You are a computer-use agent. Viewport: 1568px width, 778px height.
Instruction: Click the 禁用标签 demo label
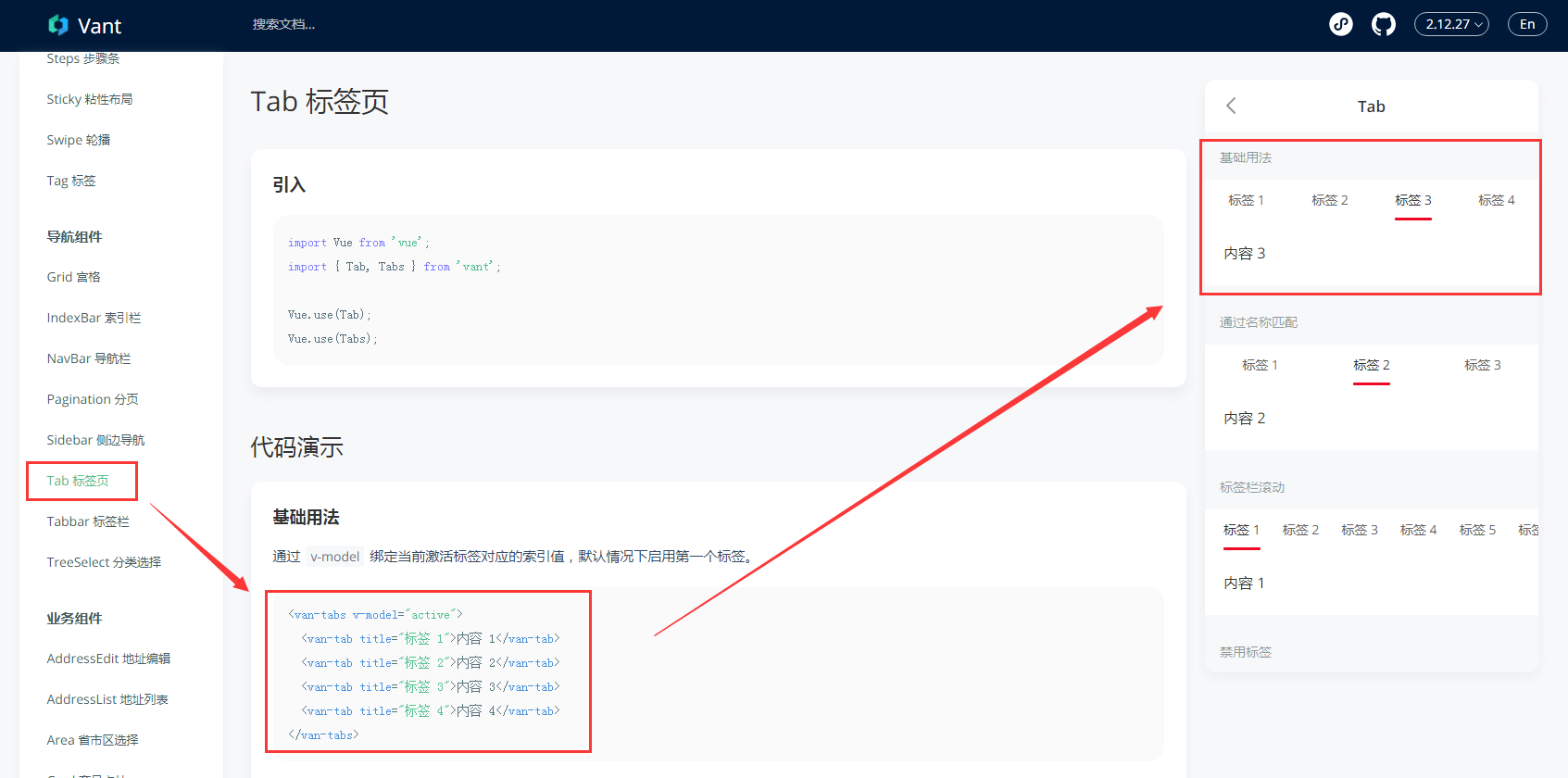1246,652
